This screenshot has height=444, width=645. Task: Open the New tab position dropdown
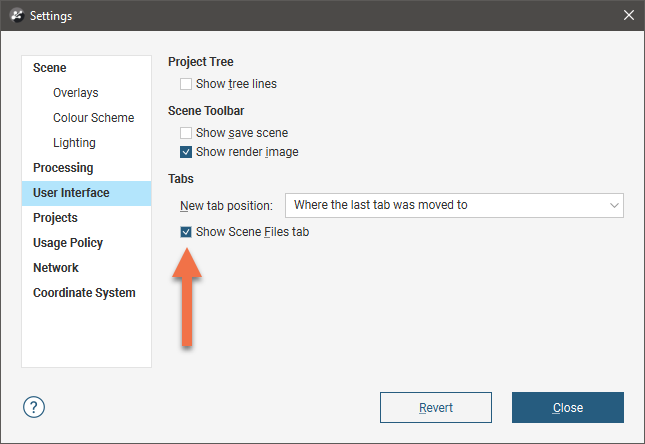tap(454, 205)
